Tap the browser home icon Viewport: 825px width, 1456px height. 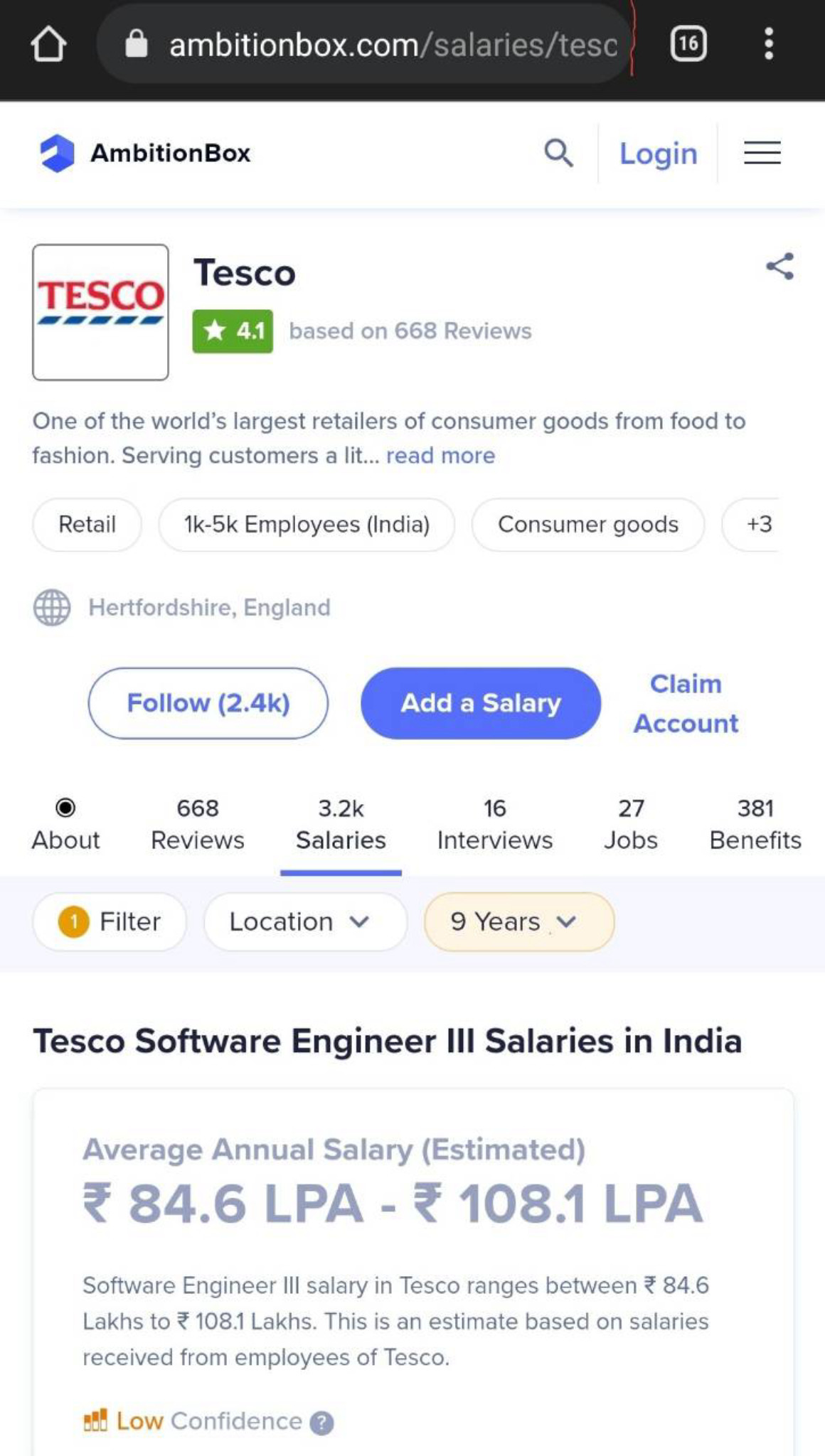pos(48,44)
